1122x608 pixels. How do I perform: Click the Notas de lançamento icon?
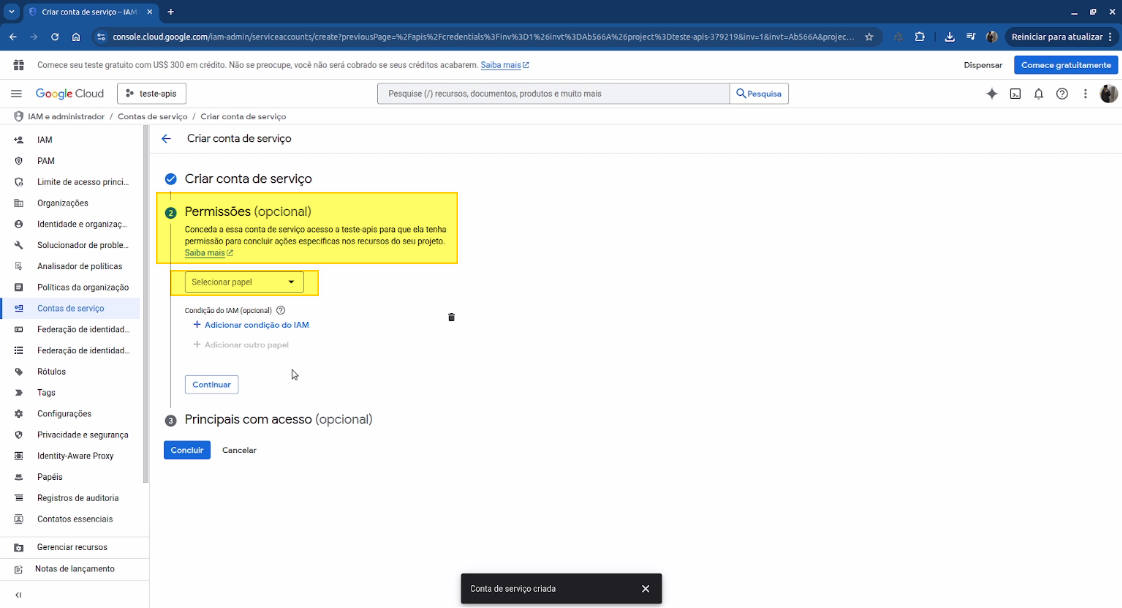19,569
